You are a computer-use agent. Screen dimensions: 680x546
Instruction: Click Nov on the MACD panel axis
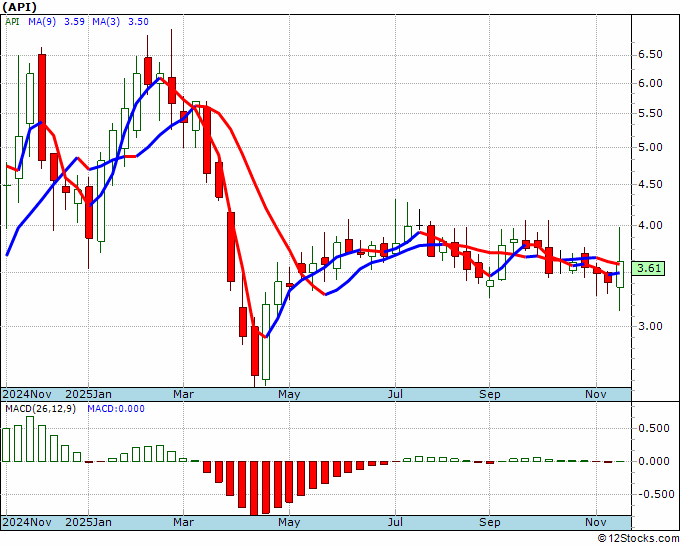(x=595, y=522)
